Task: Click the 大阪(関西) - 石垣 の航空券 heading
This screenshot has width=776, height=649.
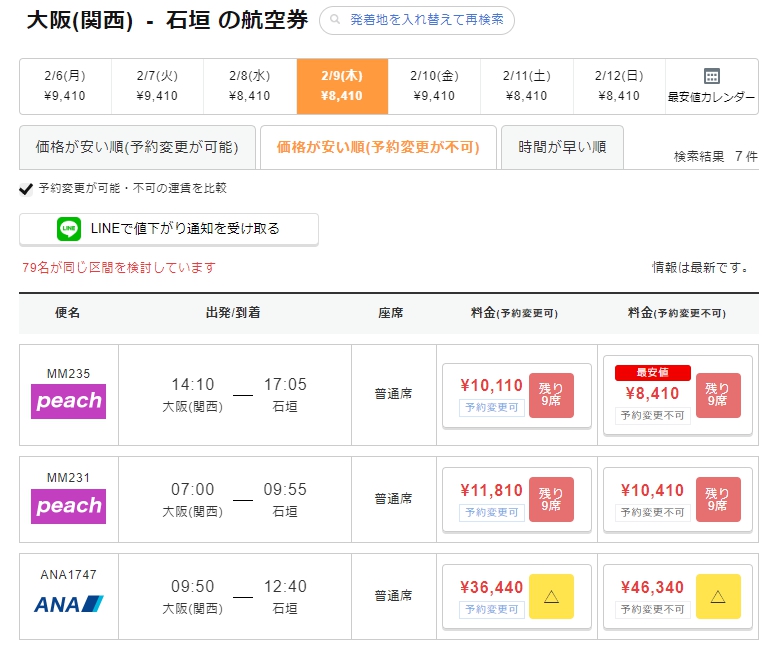Action: (x=167, y=21)
